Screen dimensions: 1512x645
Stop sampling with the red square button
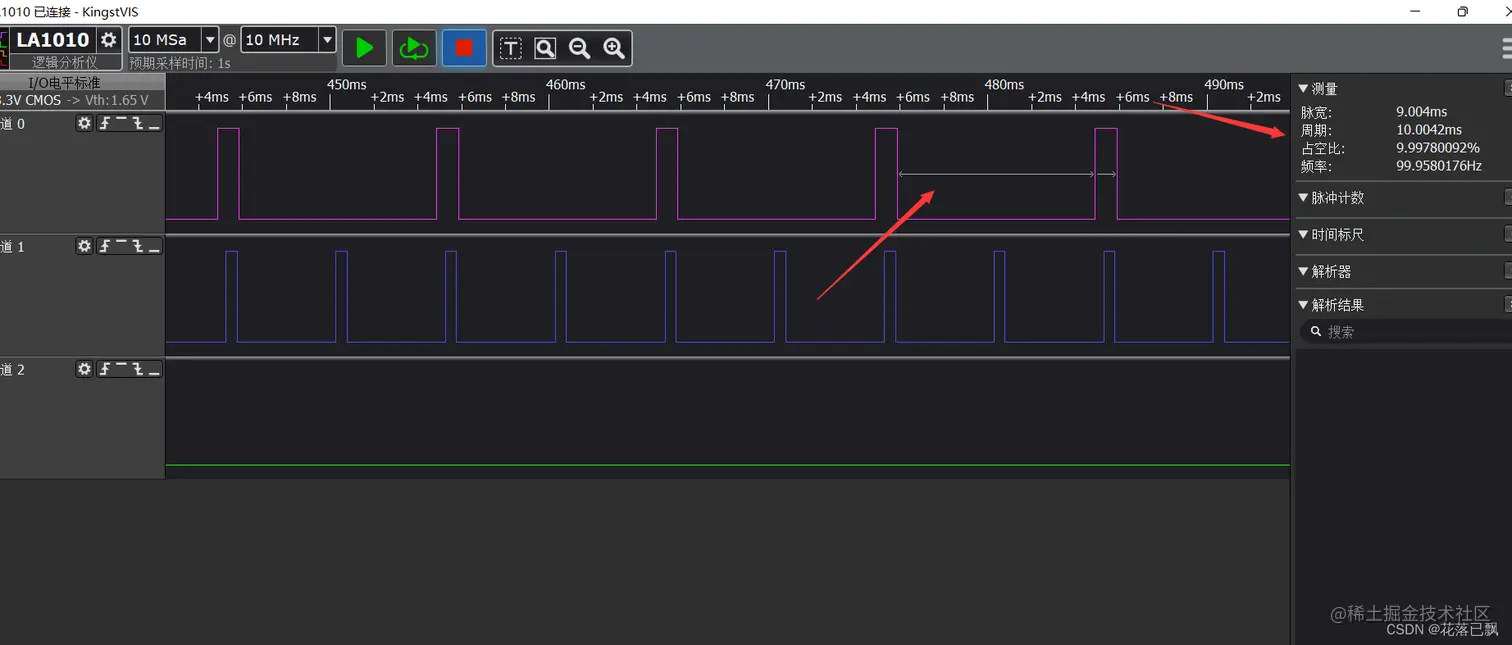click(464, 47)
